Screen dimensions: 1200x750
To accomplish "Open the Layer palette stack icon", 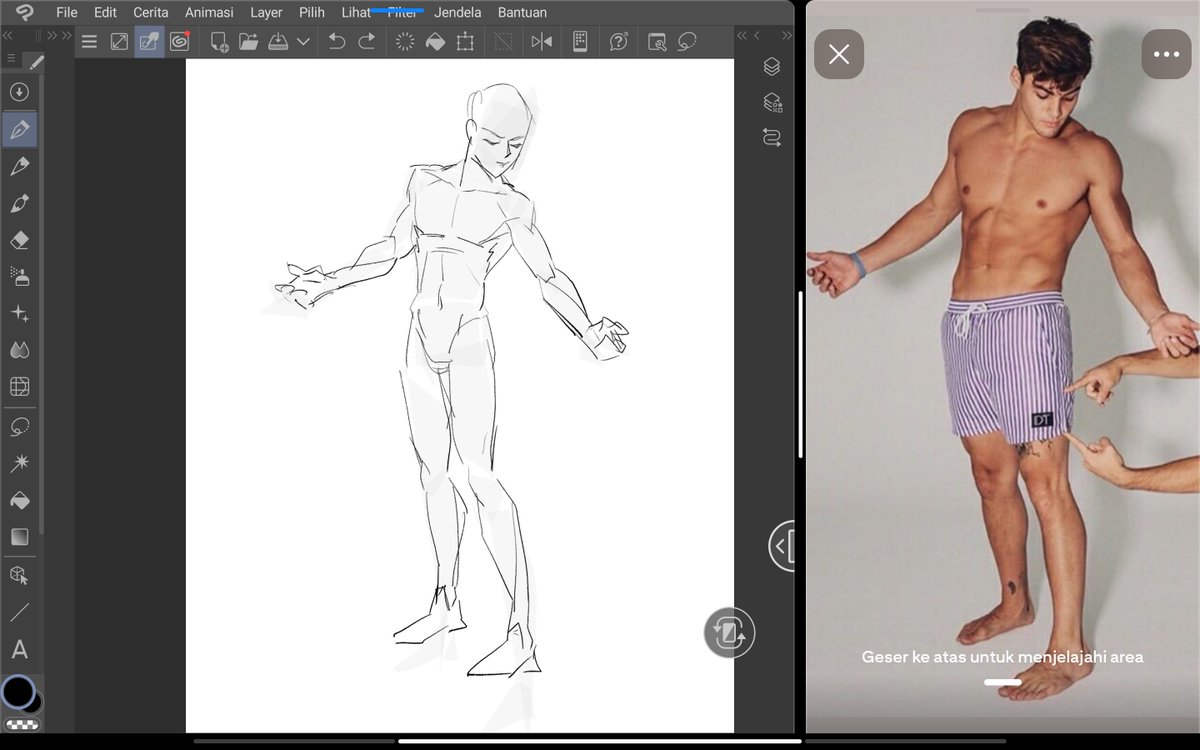I will click(772, 67).
